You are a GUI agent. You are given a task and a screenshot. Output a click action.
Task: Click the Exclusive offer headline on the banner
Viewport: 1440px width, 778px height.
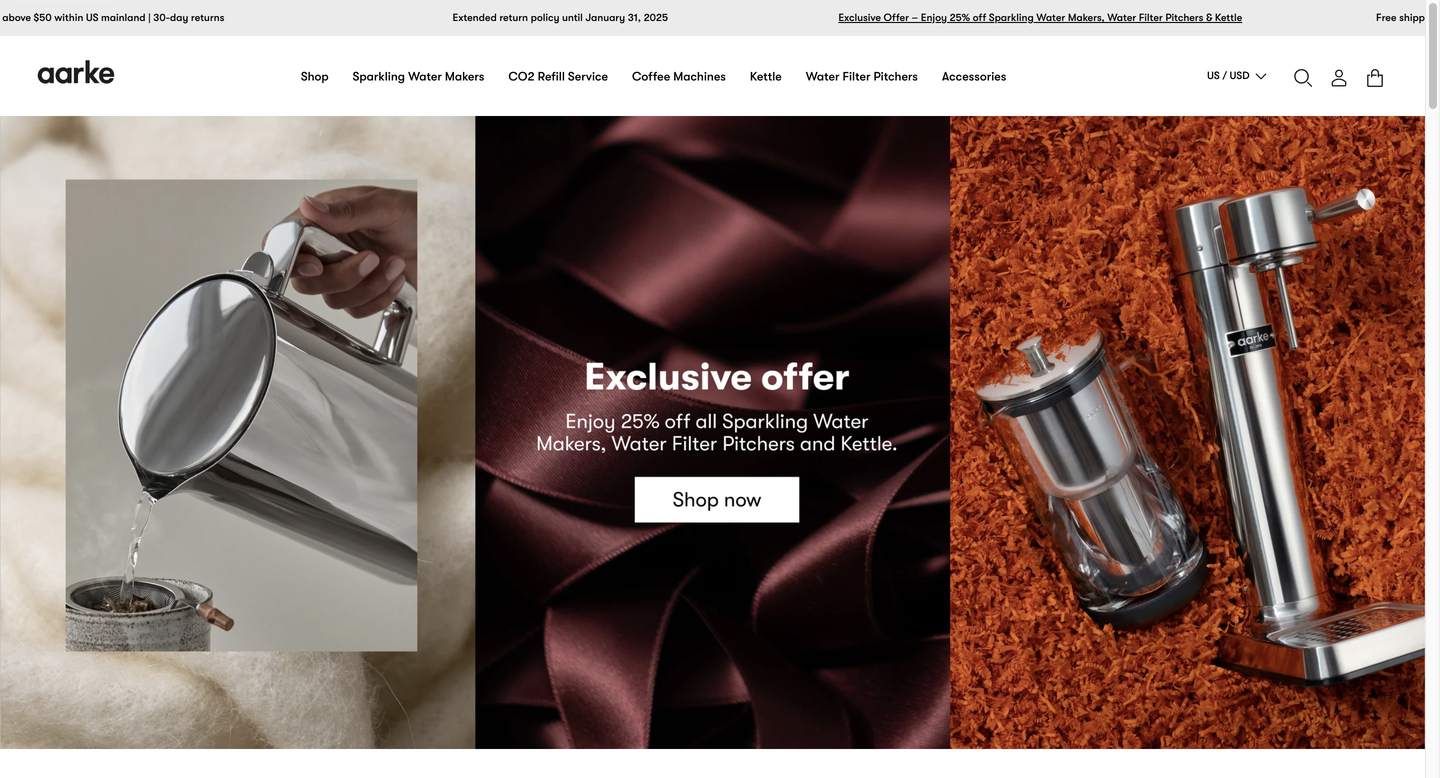[x=717, y=377]
